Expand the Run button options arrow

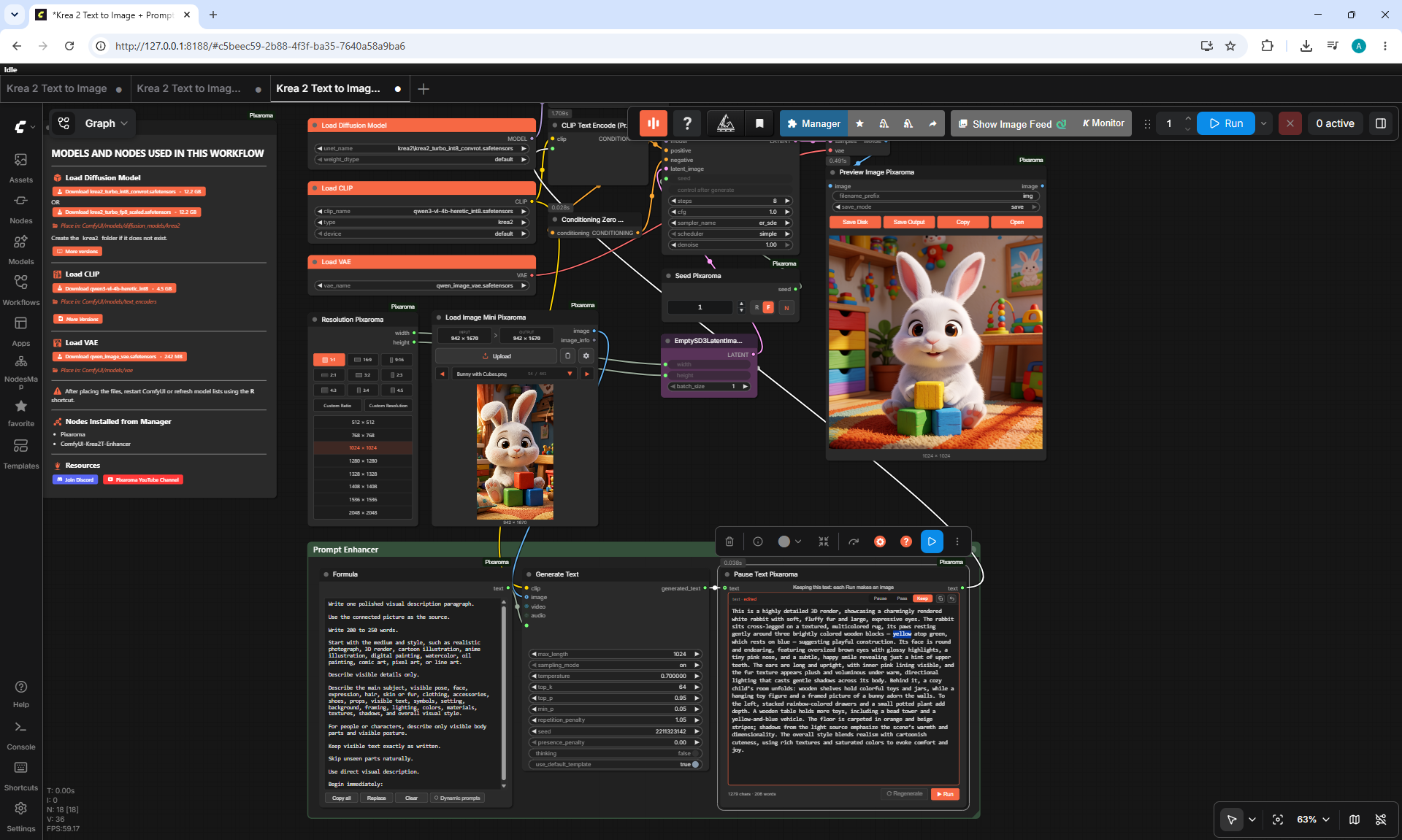[1263, 123]
